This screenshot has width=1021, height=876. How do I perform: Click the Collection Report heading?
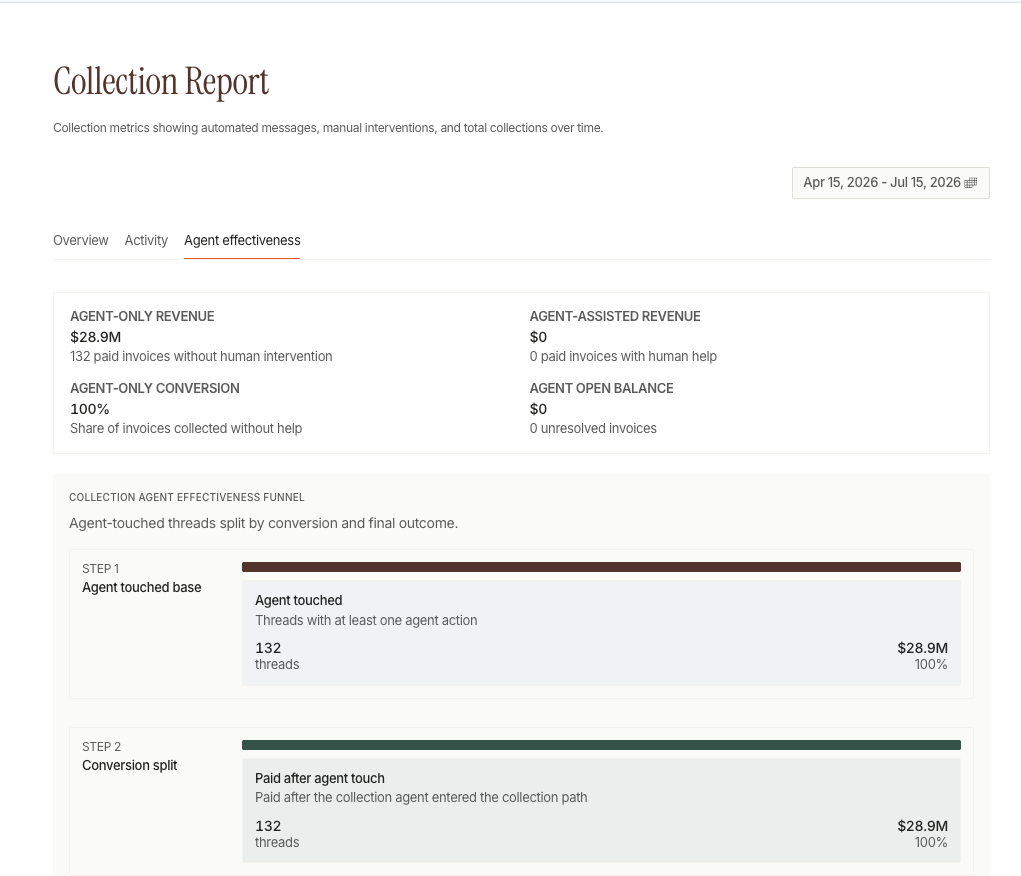(161, 82)
